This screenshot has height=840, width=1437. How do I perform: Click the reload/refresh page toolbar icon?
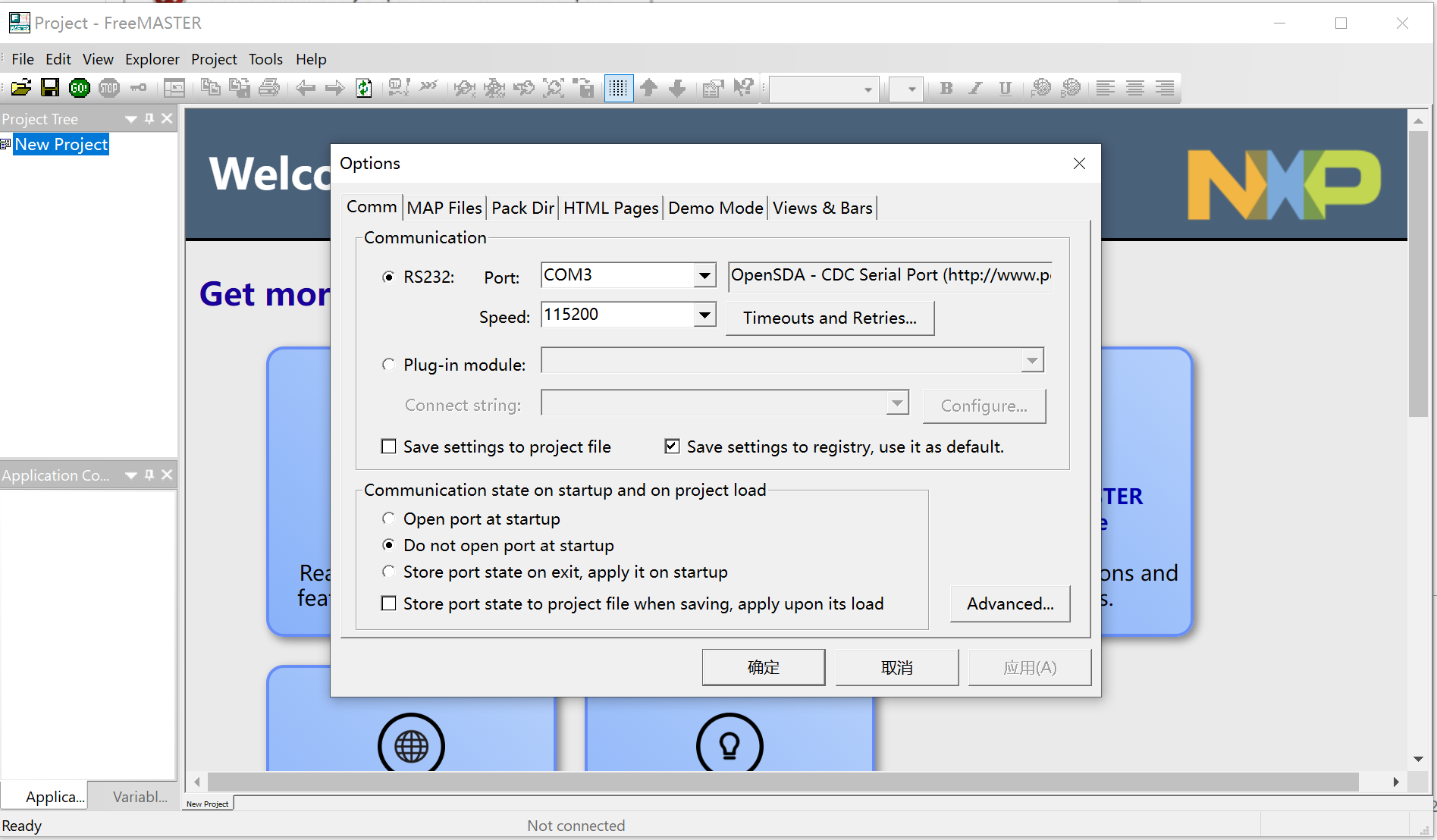(364, 88)
